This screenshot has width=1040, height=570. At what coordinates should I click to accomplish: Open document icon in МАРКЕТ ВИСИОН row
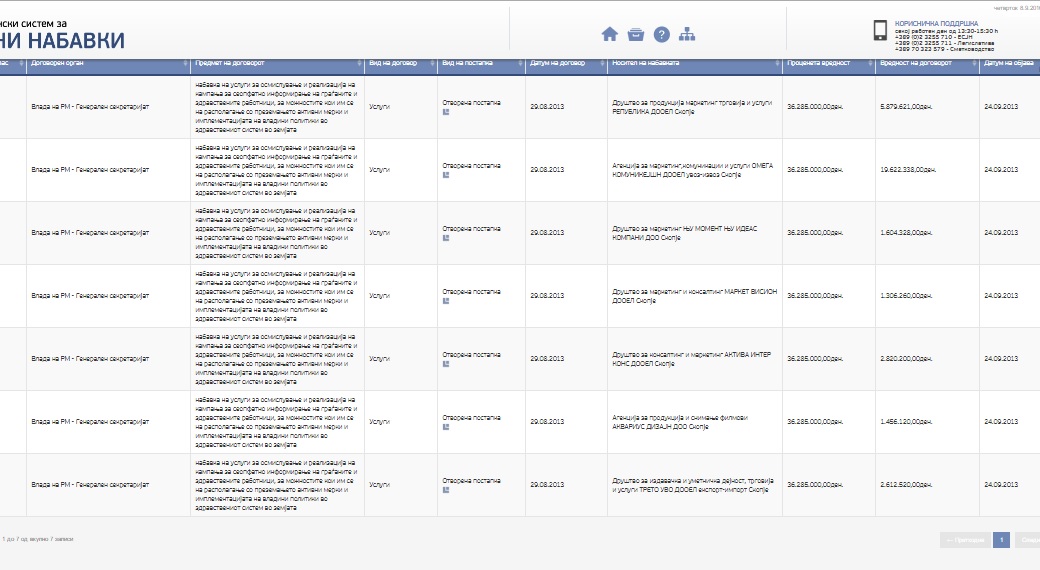pos(446,301)
